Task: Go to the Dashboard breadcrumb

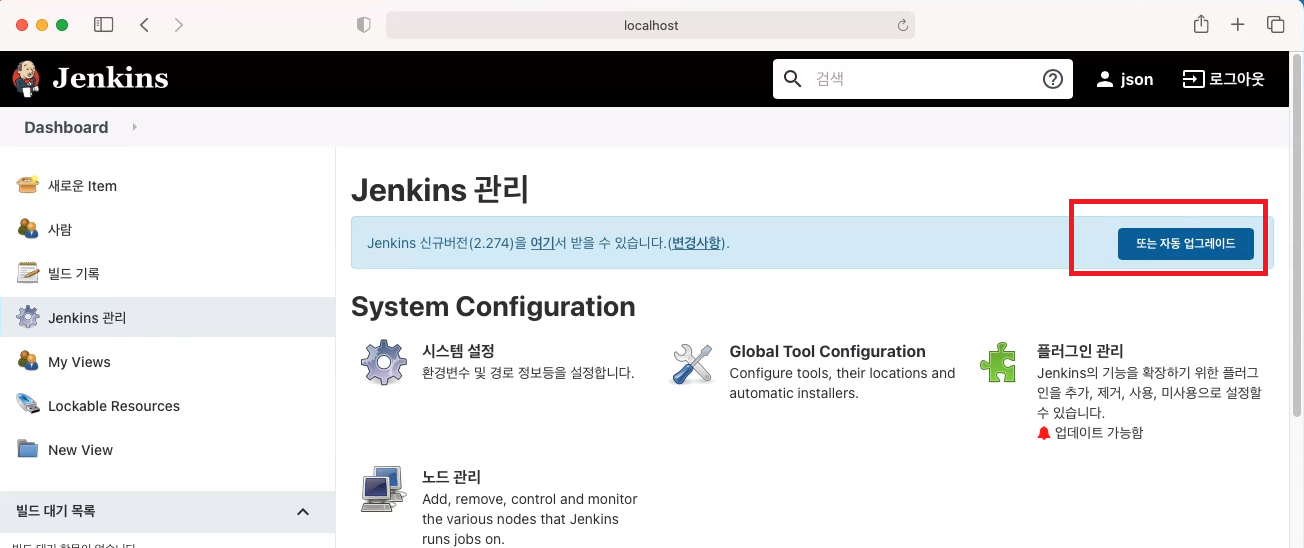Action: tap(66, 127)
